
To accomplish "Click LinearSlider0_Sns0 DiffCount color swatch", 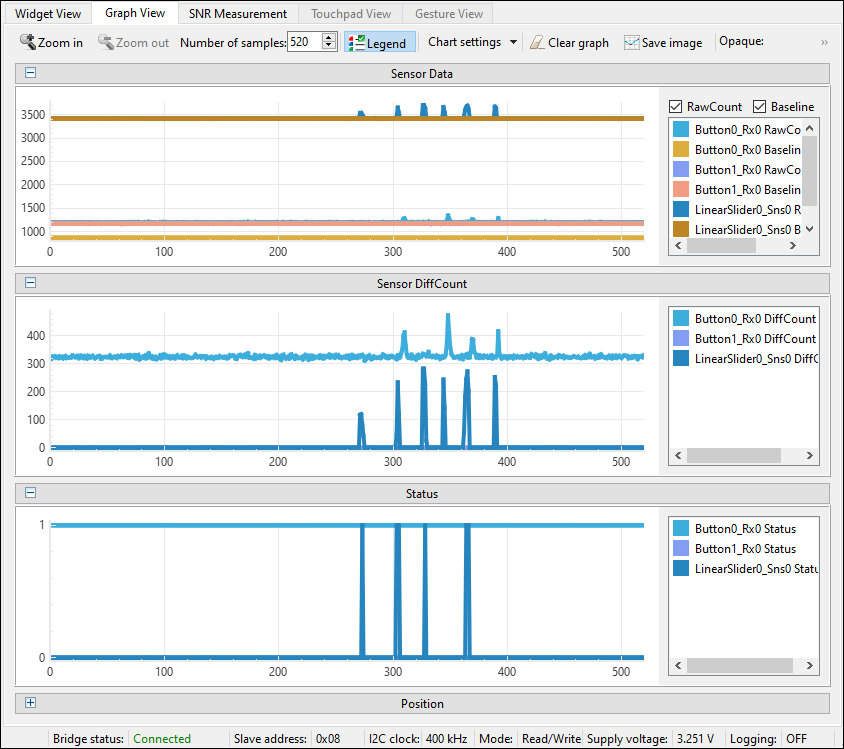I will click(681, 358).
